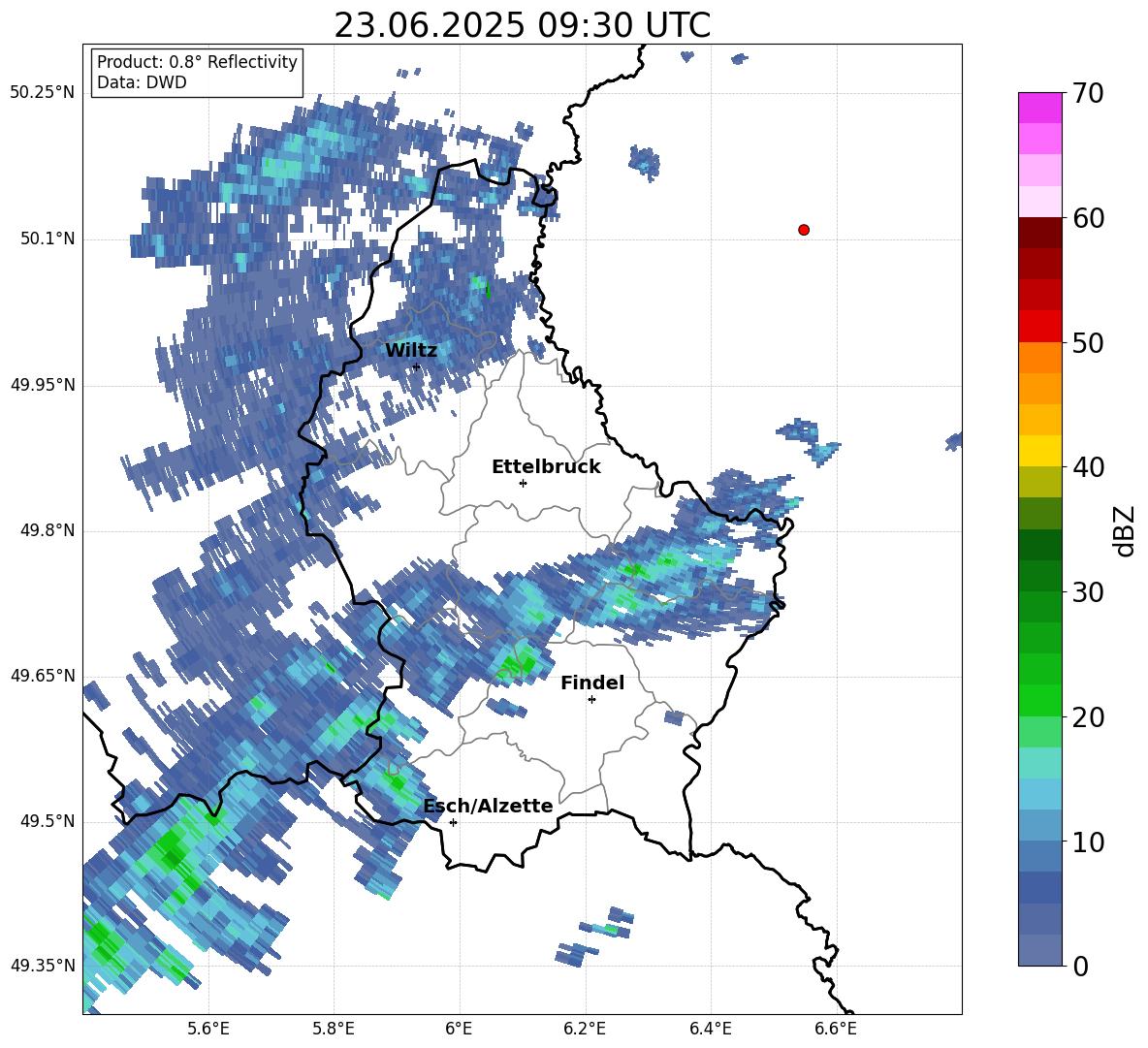
Task: Click the Esch/Alzette city label
Action: click(x=489, y=806)
